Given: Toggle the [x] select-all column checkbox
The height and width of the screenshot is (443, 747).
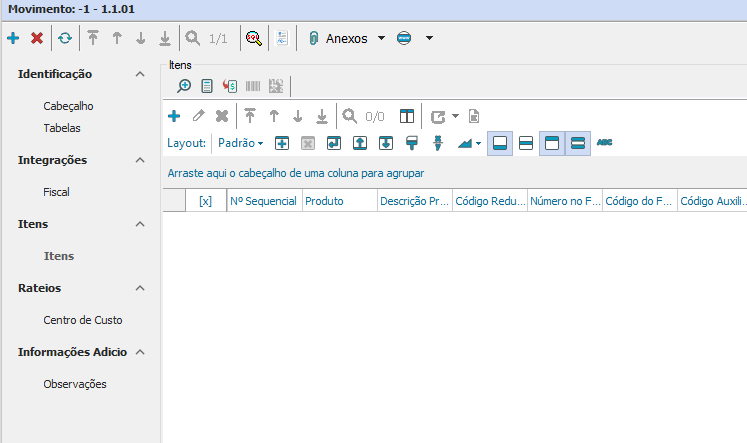Looking at the screenshot, I should tap(205, 201).
